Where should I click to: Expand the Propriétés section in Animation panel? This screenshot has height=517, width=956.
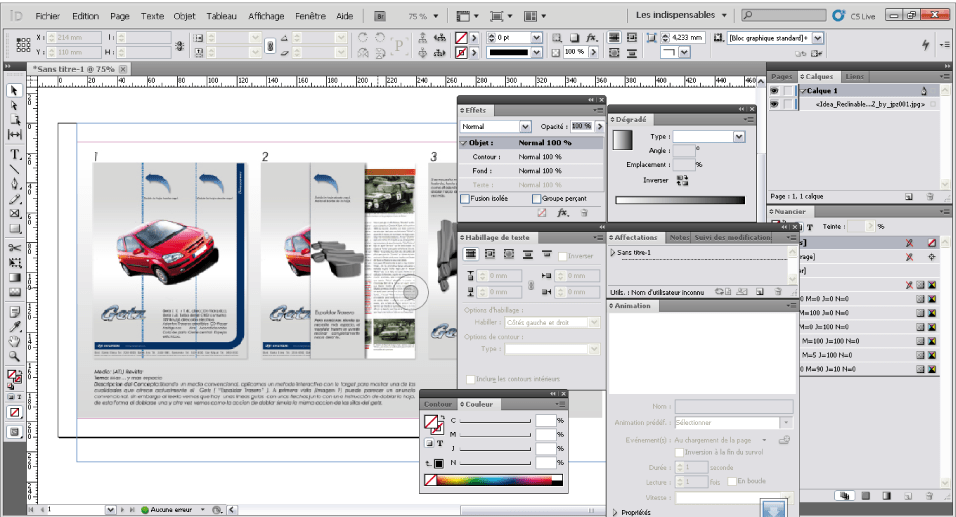point(615,513)
